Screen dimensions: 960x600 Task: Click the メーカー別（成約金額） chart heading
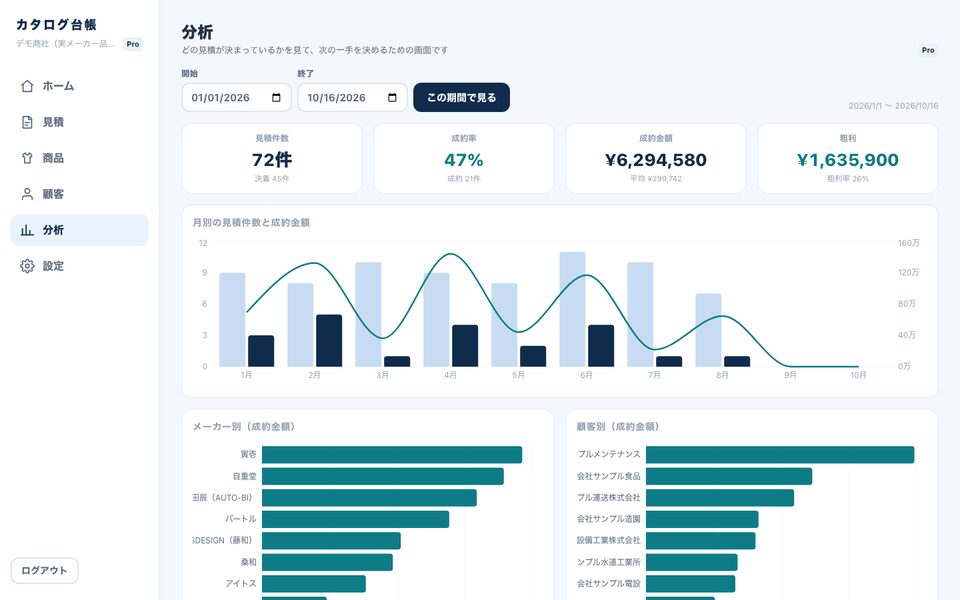coord(244,427)
